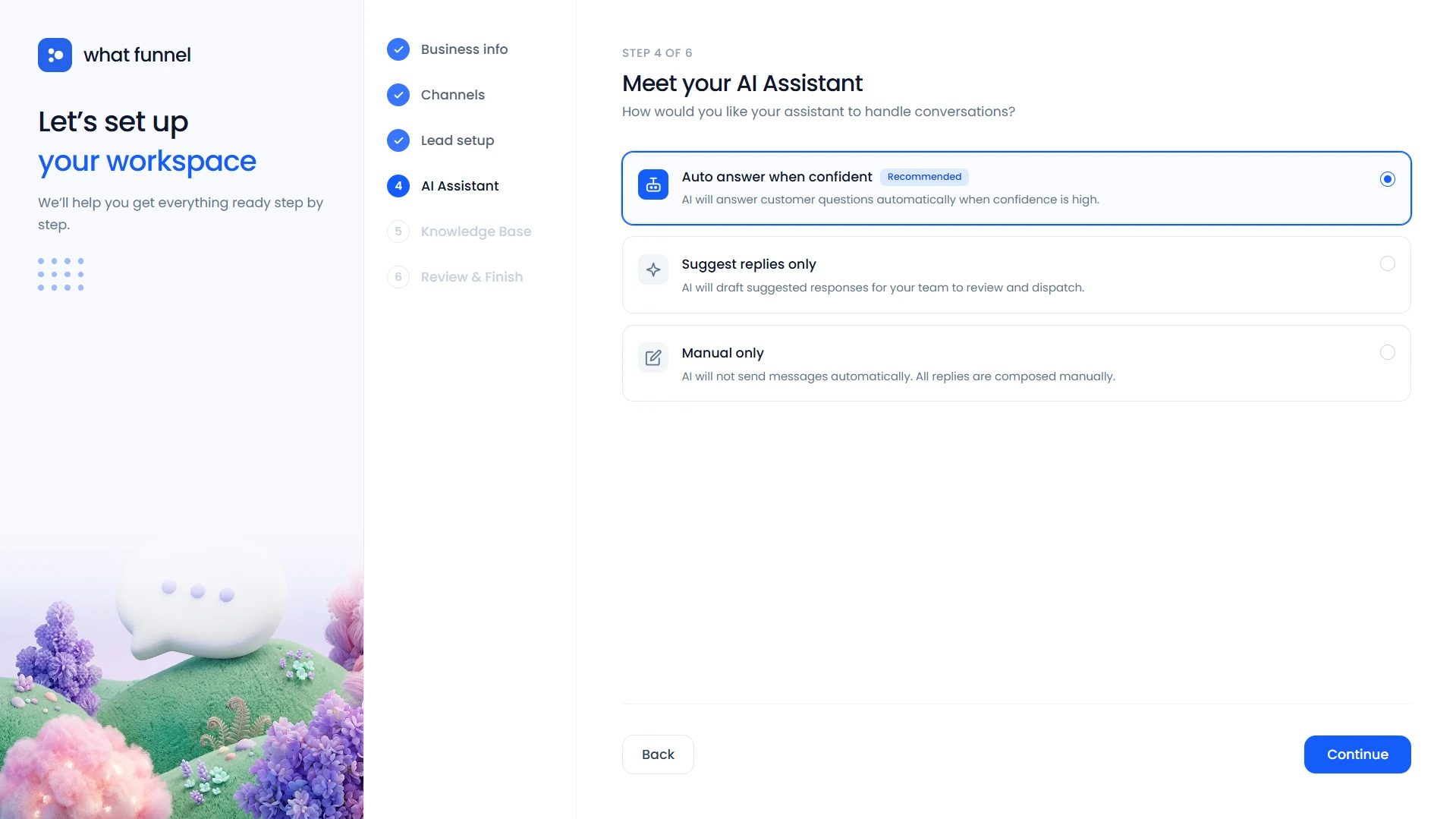Click the 'Suggest replies only' title
Image resolution: width=1456 pixels, height=819 pixels.
(x=749, y=264)
